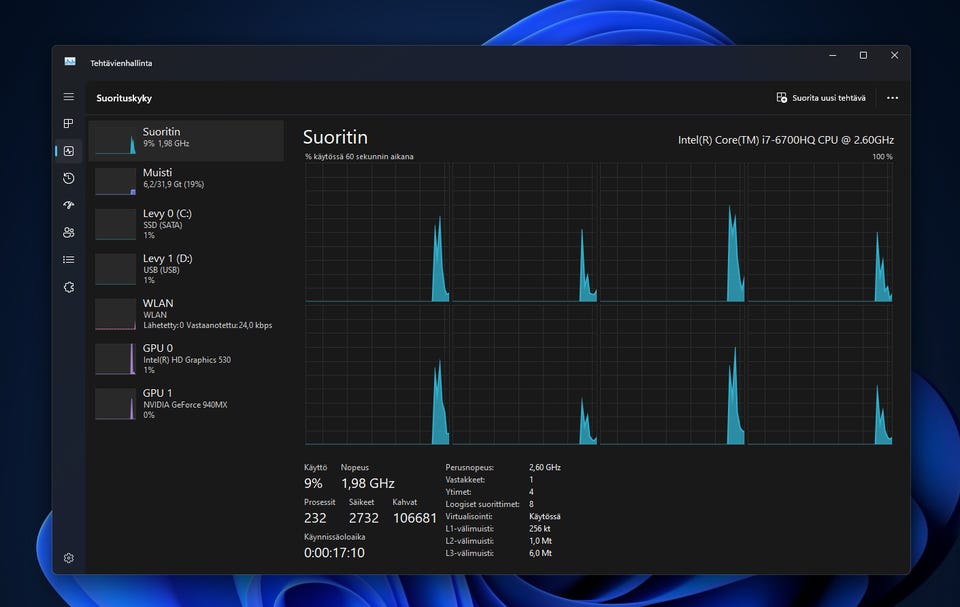The height and width of the screenshot is (607, 960).
Task: Click the WLAN mini graph thumbnail
Action: coord(116,314)
